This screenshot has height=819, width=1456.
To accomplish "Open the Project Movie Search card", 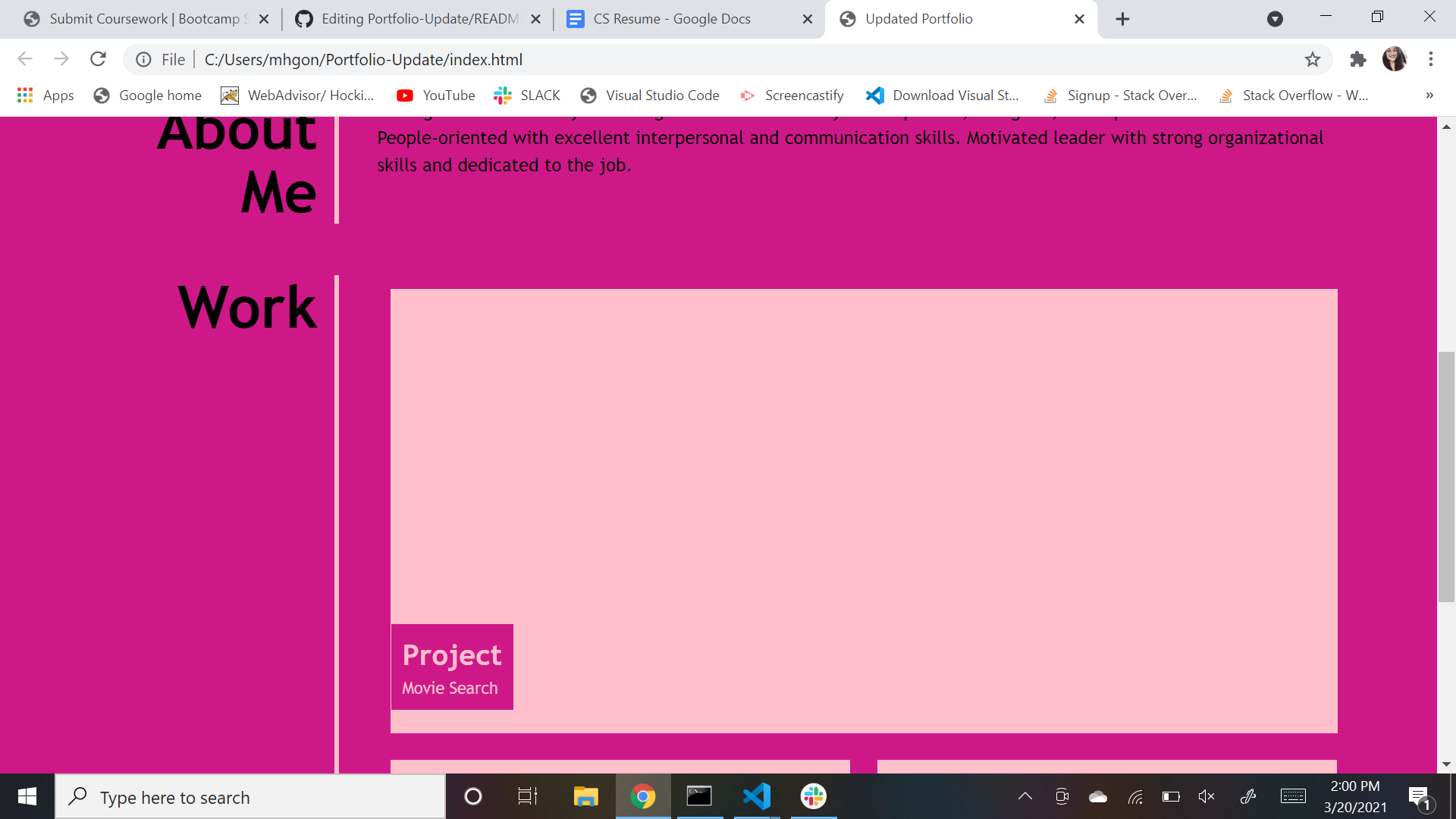I will pyautogui.click(x=452, y=667).
